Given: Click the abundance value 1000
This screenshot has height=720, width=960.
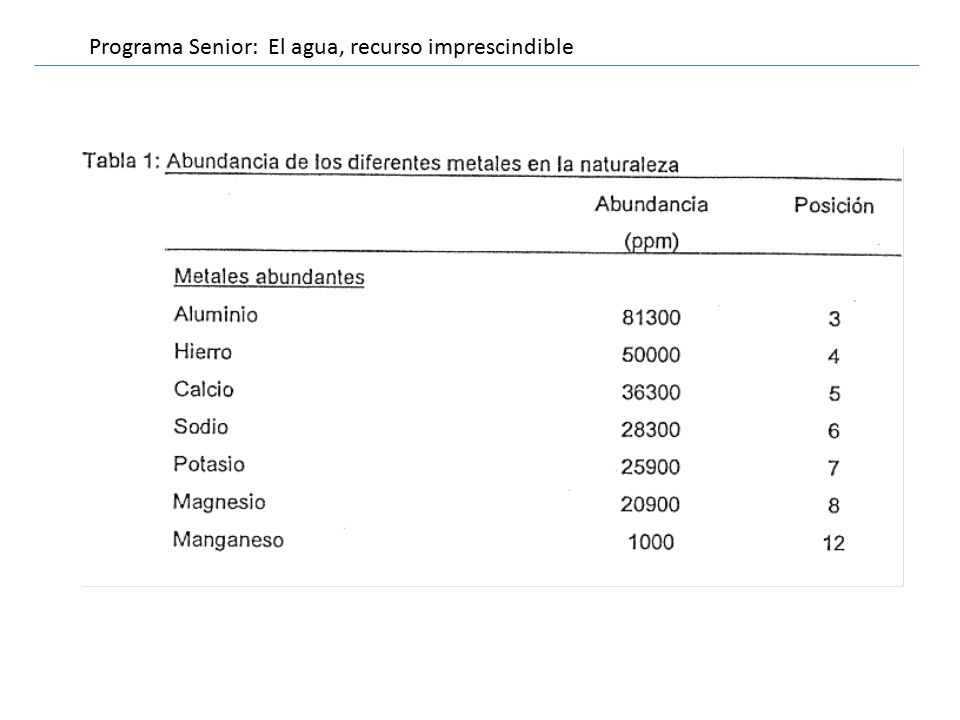Looking at the screenshot, I should (651, 542).
